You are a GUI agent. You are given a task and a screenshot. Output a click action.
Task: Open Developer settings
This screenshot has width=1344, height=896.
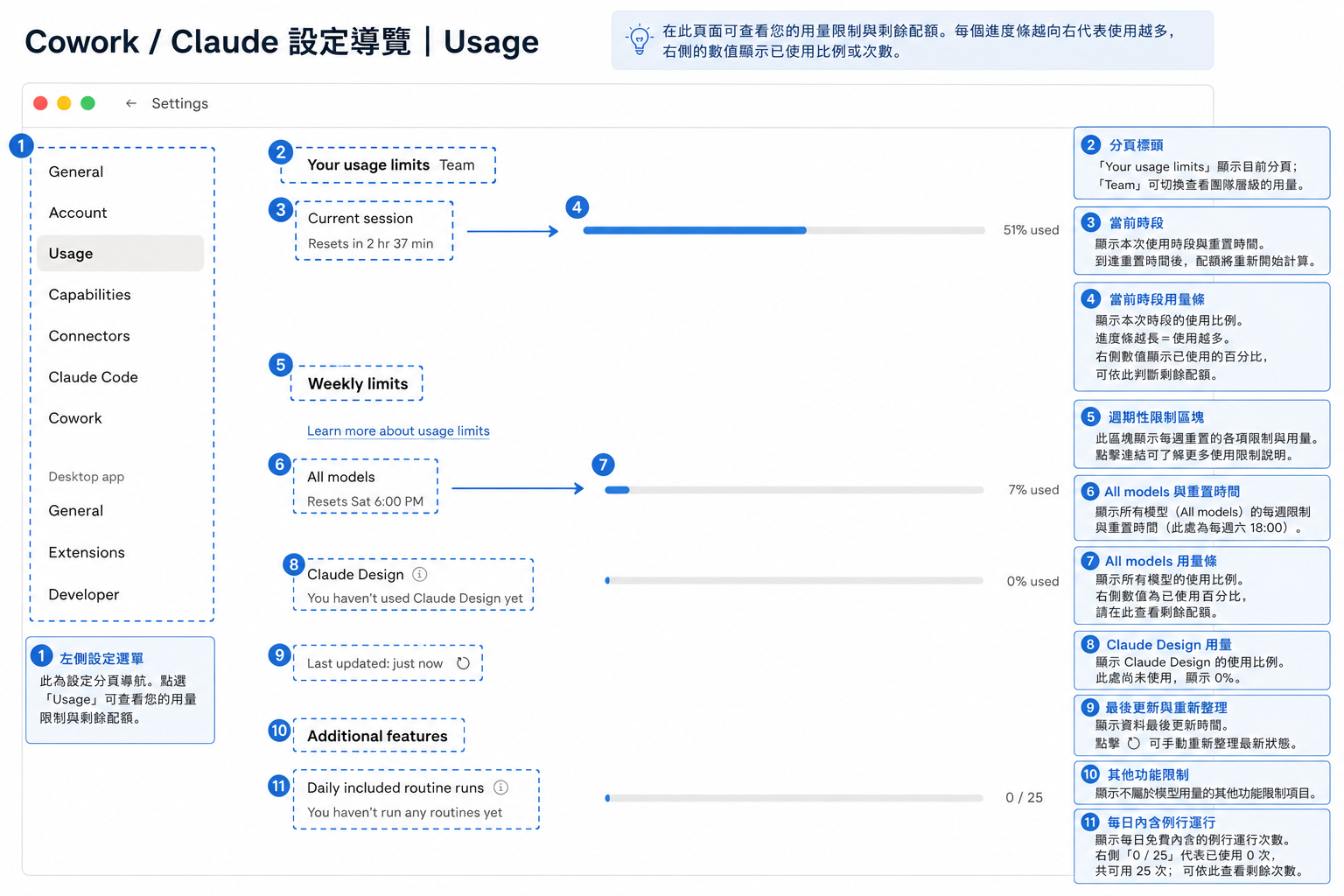coord(84,594)
